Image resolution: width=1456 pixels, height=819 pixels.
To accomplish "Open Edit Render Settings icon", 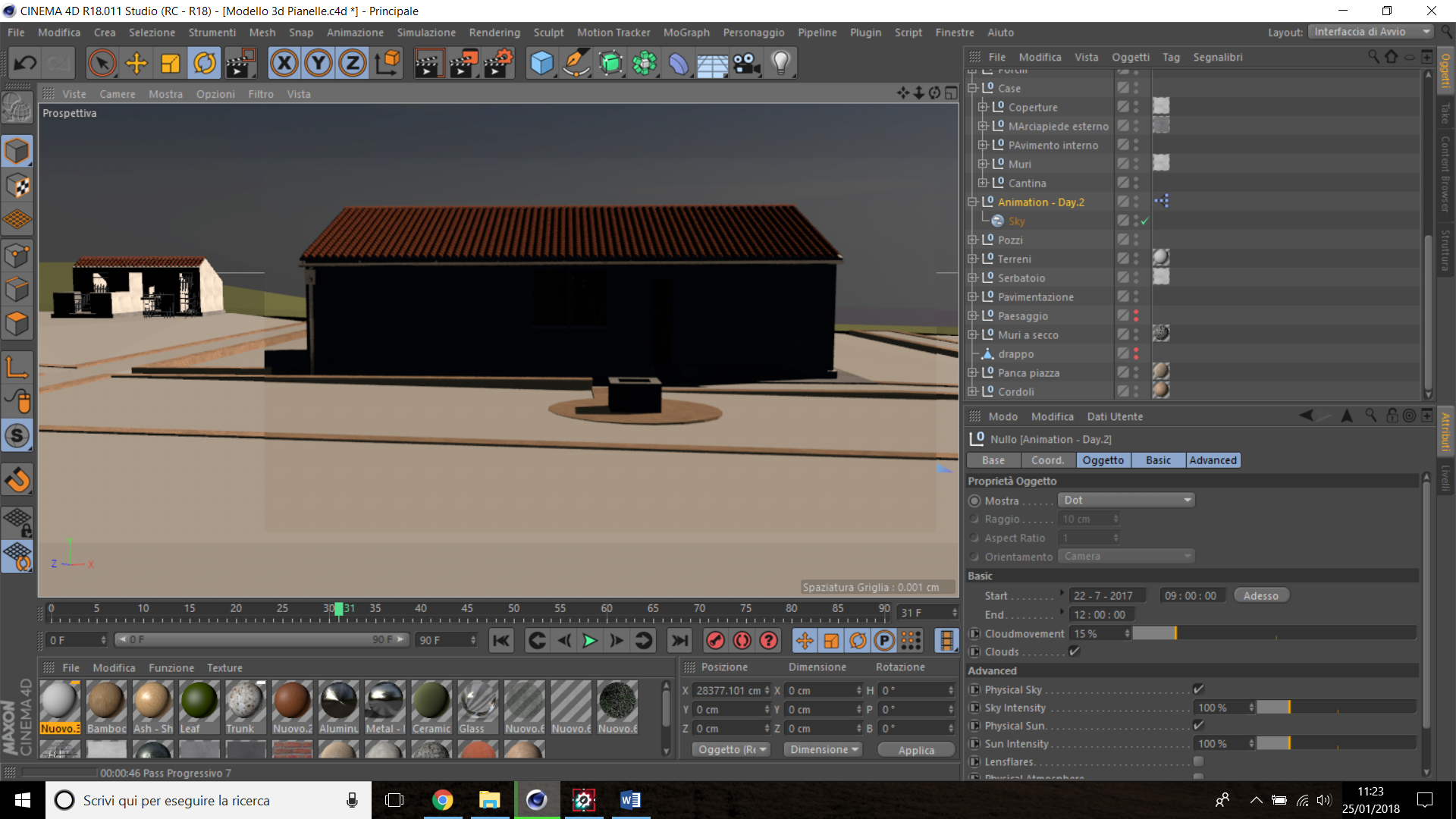I will coord(497,63).
